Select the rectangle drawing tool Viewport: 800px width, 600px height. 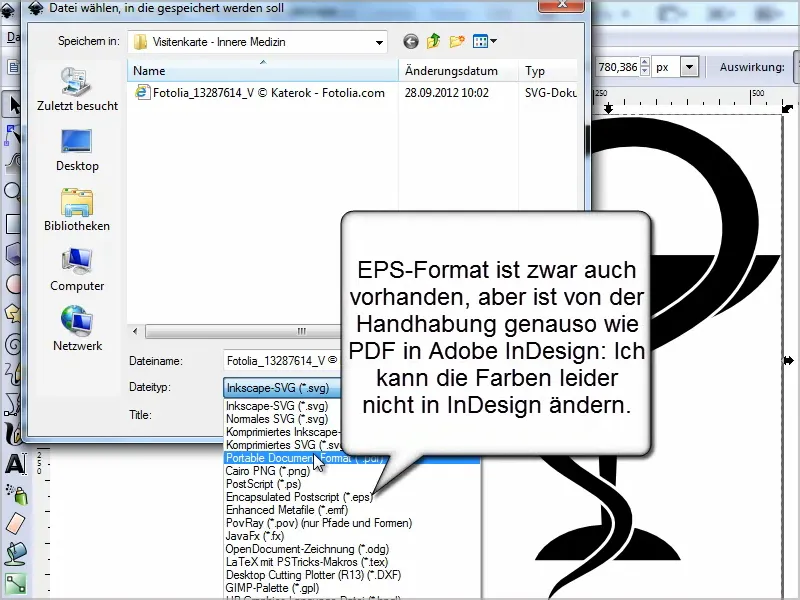12,223
